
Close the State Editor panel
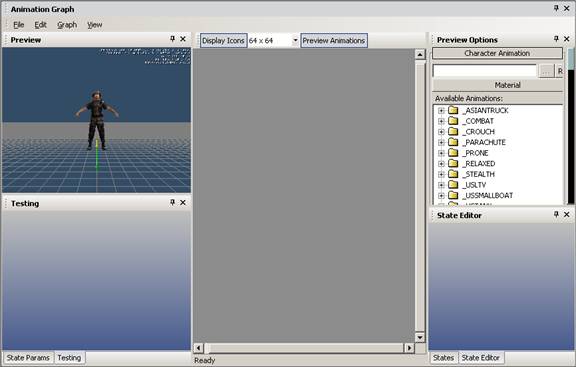point(567,214)
